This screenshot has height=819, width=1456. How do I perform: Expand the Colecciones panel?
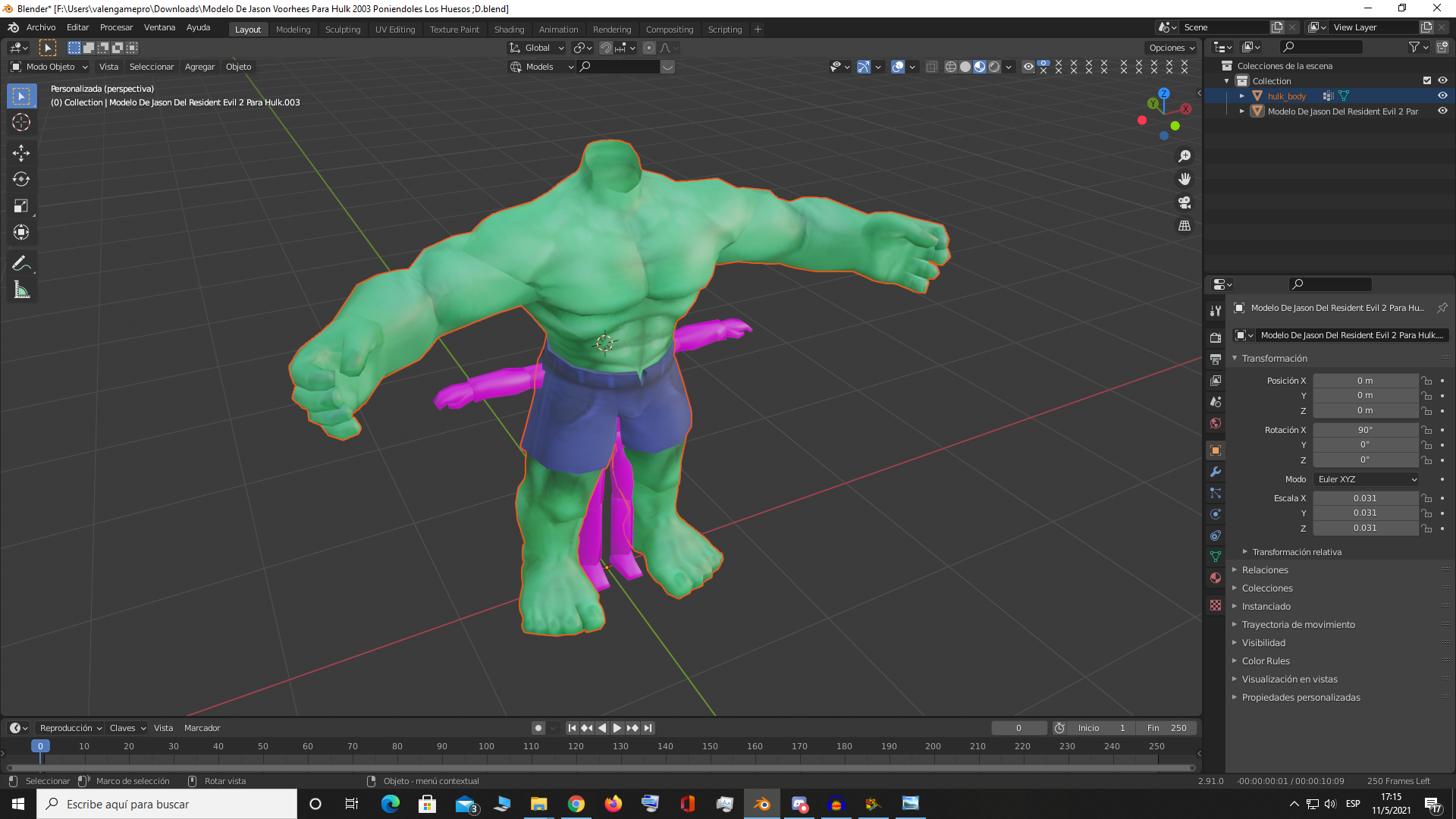point(1267,588)
